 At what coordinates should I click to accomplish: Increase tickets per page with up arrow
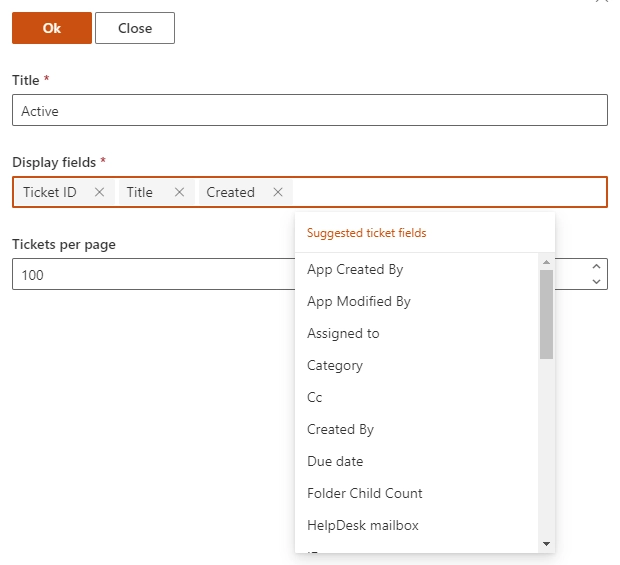(596, 267)
